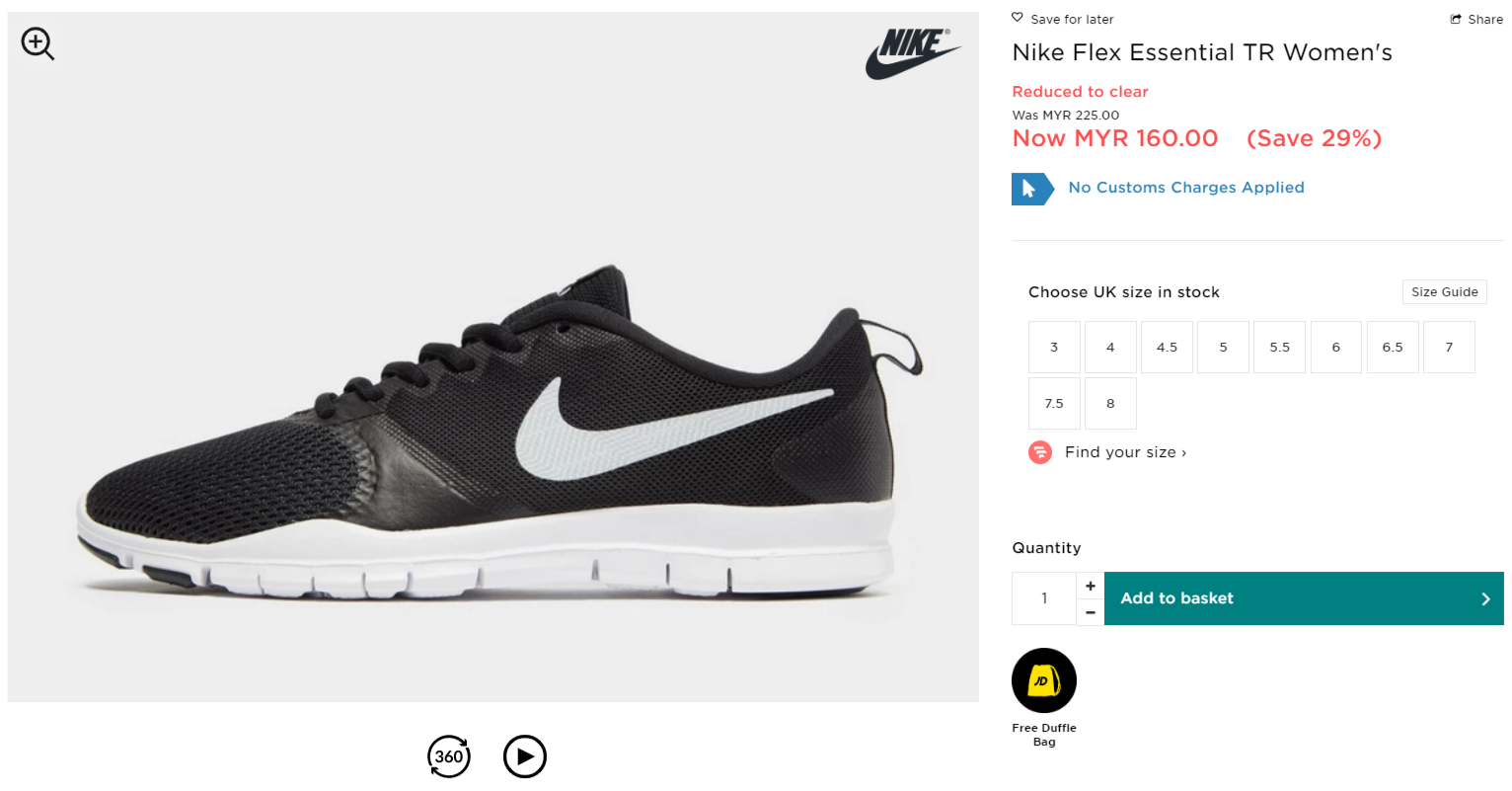Increase quantity with the plus button

(1091, 586)
